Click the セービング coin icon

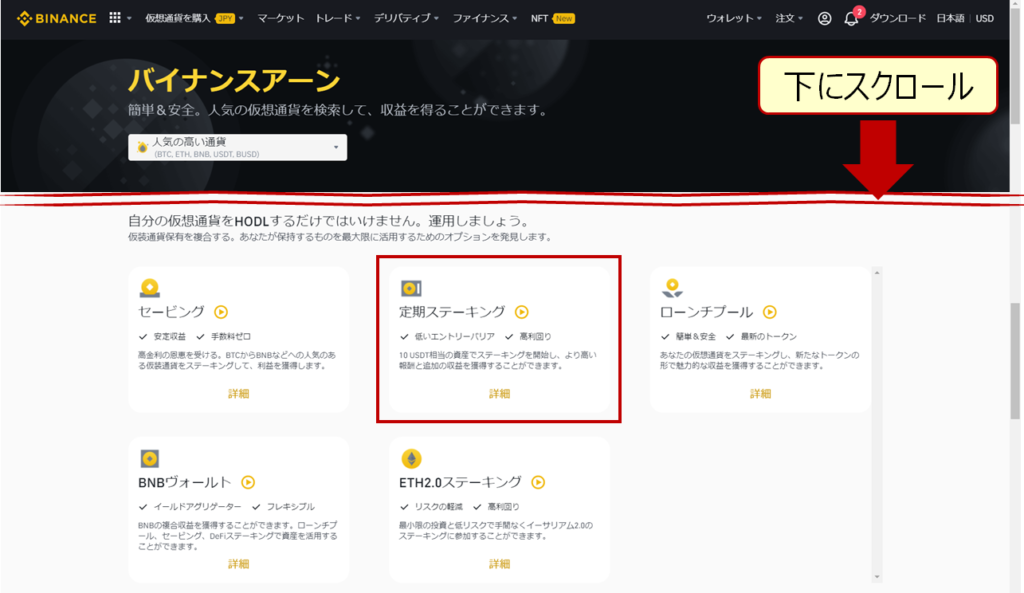pos(150,287)
